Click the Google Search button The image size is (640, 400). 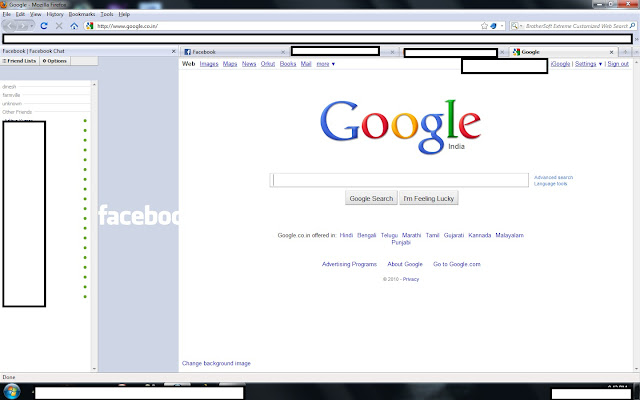pyautogui.click(x=371, y=198)
